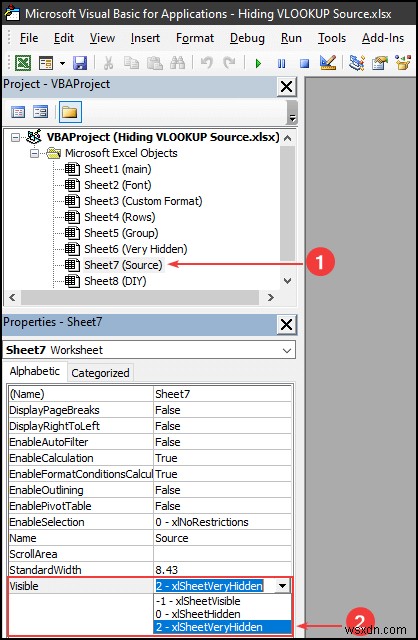Toggle Design Mode icon
The image size is (418, 640).
328,62
